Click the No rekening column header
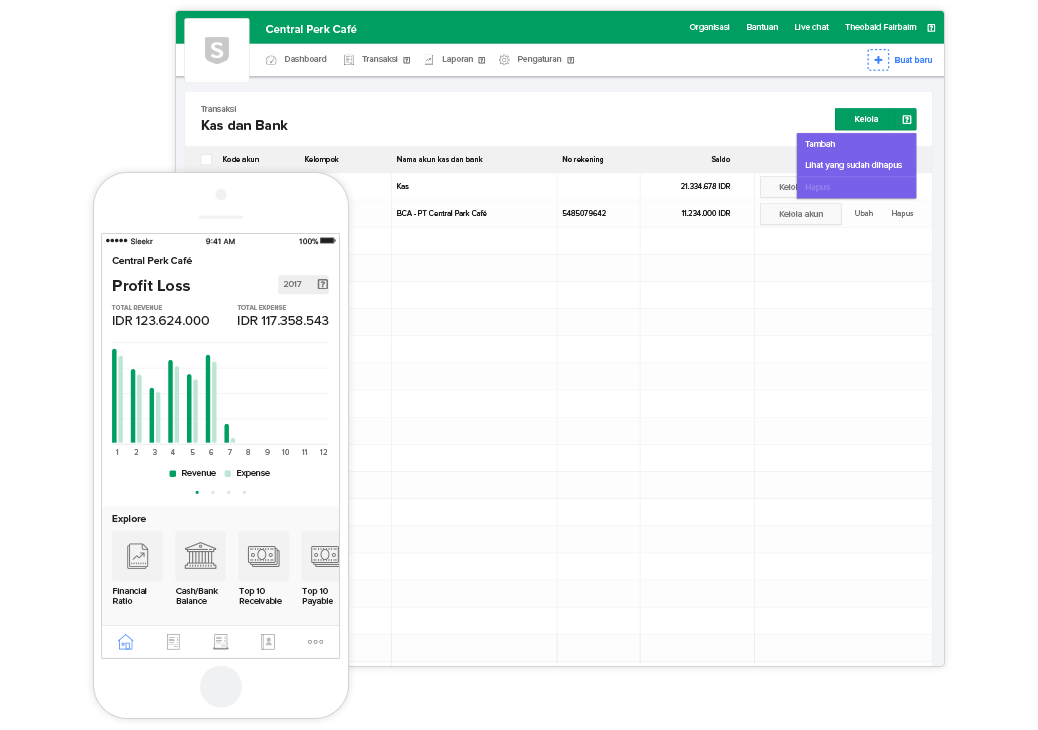This screenshot has width=1038, height=730. click(583, 160)
